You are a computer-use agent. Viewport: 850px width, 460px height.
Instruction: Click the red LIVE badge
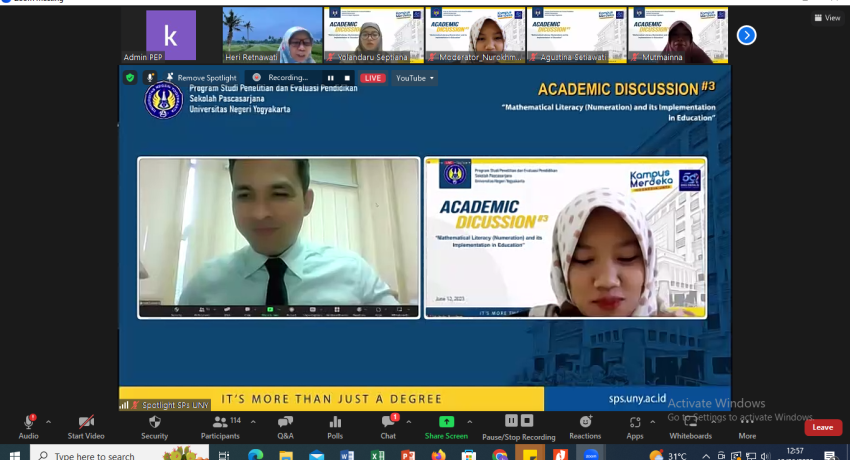373,78
